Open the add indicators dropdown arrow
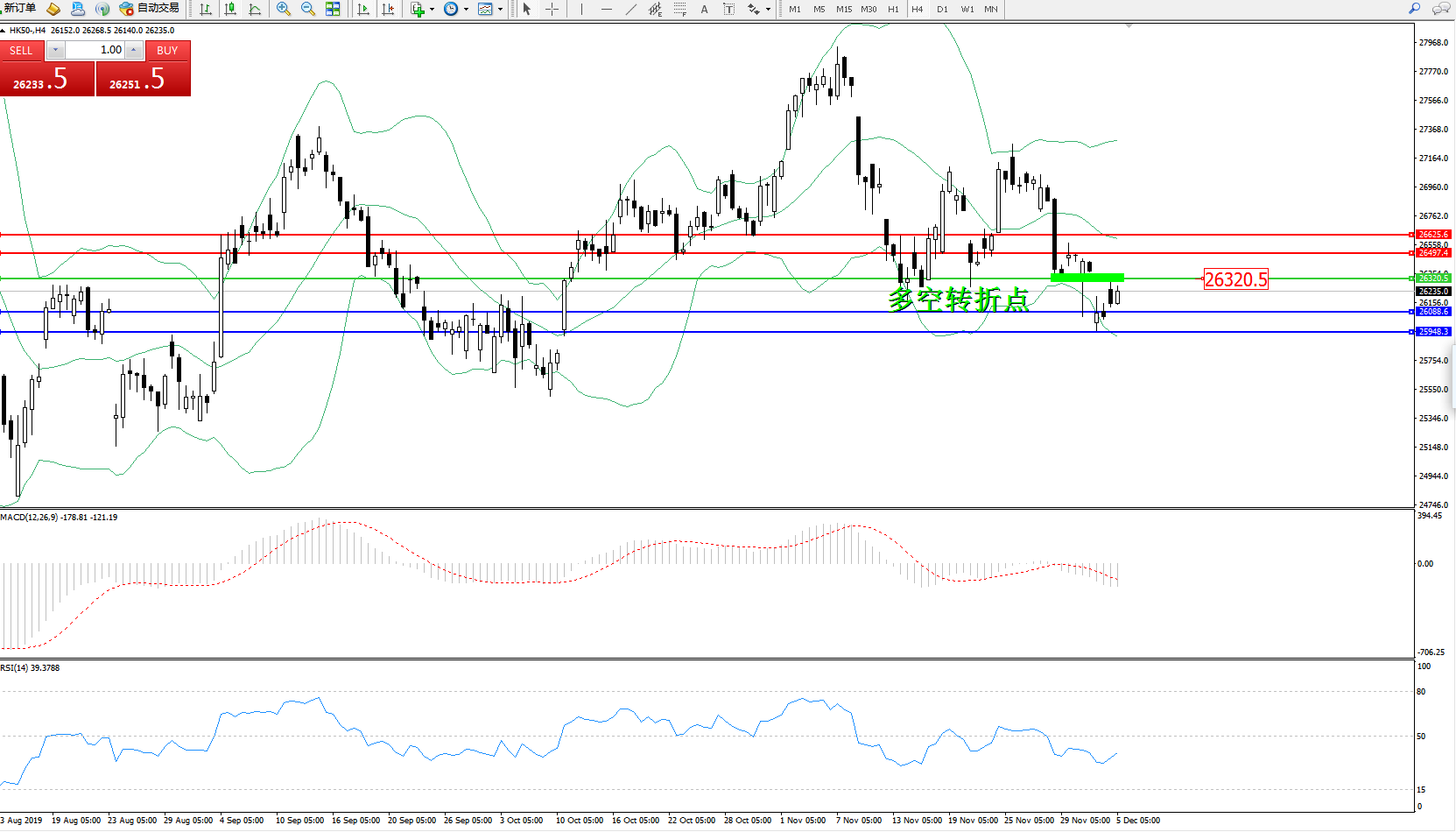The width and height of the screenshot is (1456, 832). pyautogui.click(x=432, y=10)
